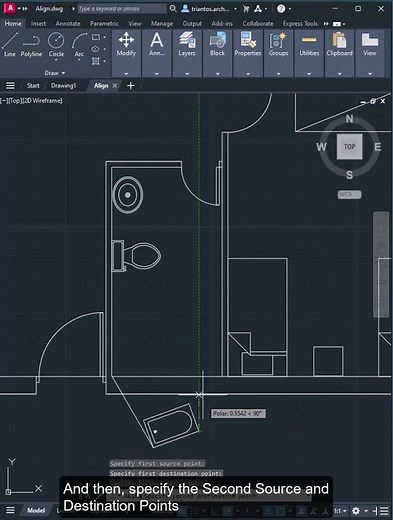Rotate view to East on ViewCube
Screen dimensions: 393x520
(x=377, y=147)
